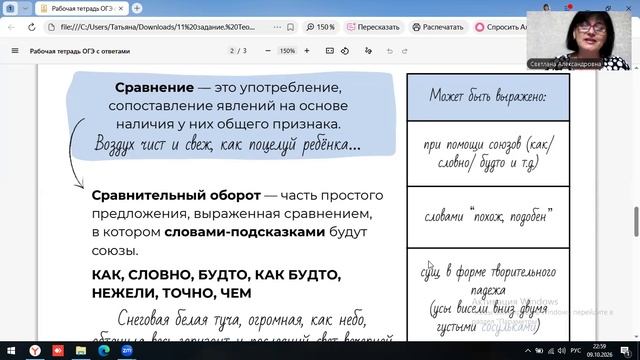Click the heading Сравнительный оборот

pyautogui.click(x=176, y=195)
